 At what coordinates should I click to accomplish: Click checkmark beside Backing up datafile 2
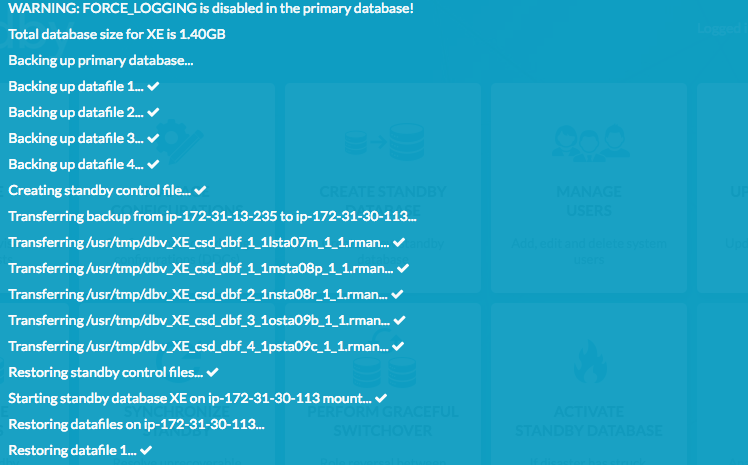(x=153, y=113)
